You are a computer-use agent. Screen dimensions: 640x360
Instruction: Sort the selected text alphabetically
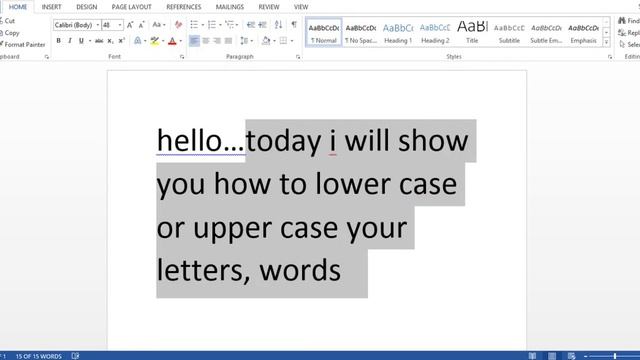click(278, 25)
